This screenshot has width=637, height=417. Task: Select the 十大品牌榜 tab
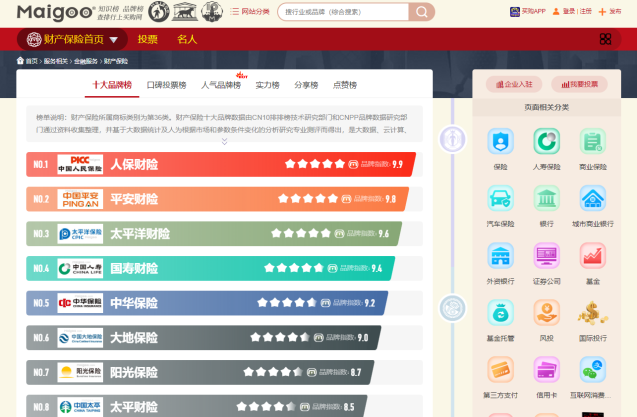pos(112,85)
